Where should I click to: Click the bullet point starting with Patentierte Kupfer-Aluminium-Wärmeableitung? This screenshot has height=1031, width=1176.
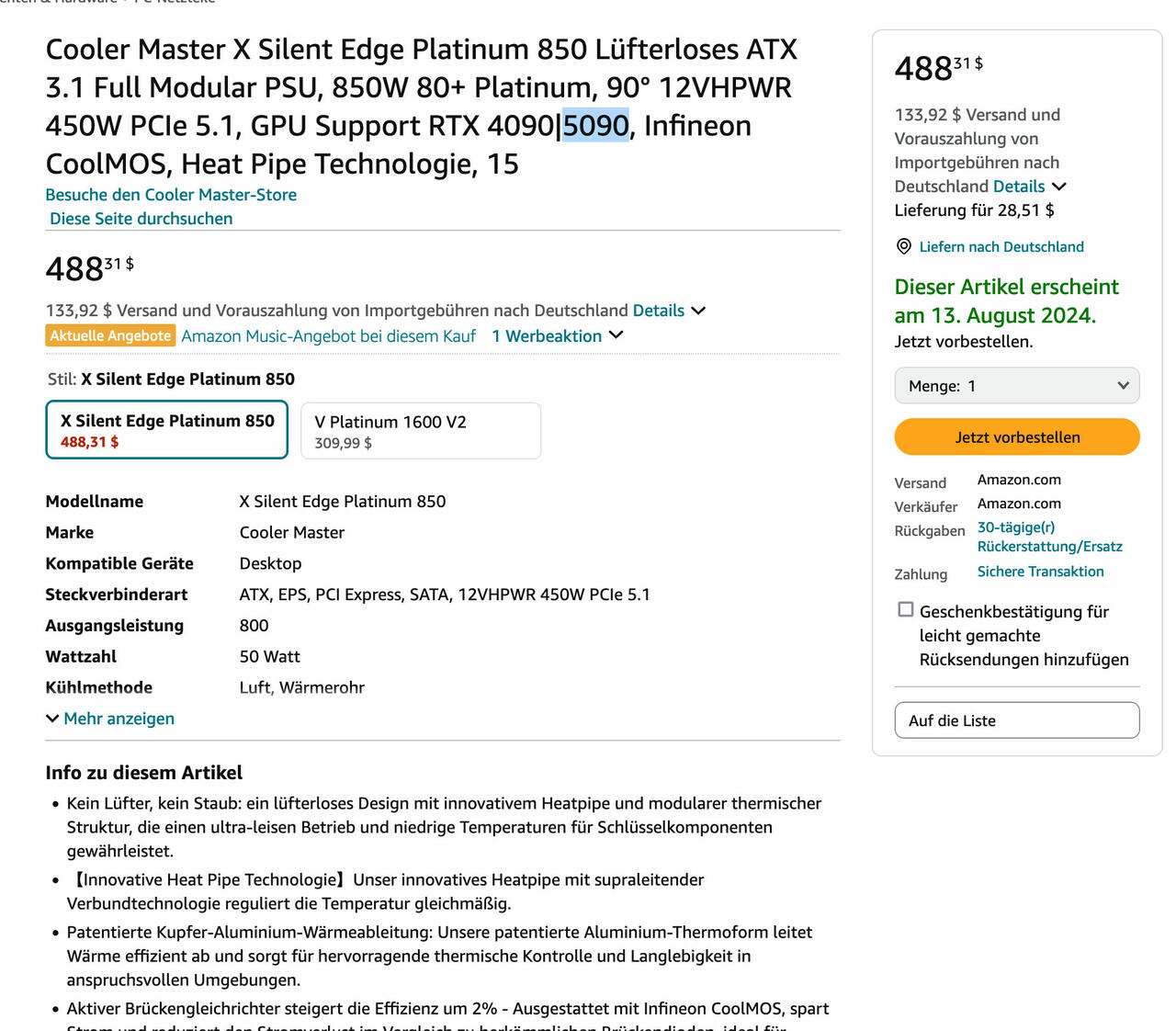[x=439, y=956]
